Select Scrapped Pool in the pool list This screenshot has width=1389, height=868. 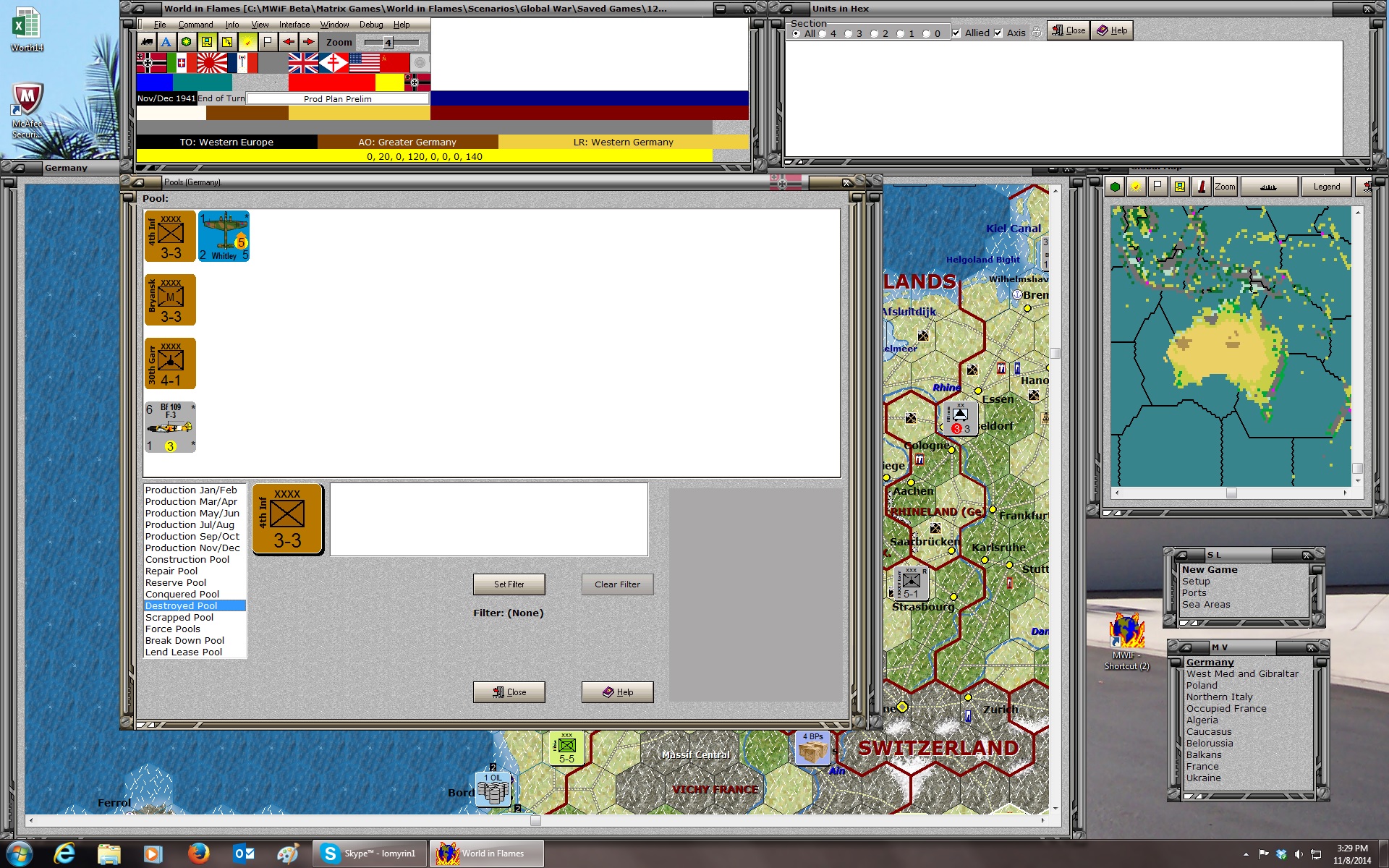179,617
